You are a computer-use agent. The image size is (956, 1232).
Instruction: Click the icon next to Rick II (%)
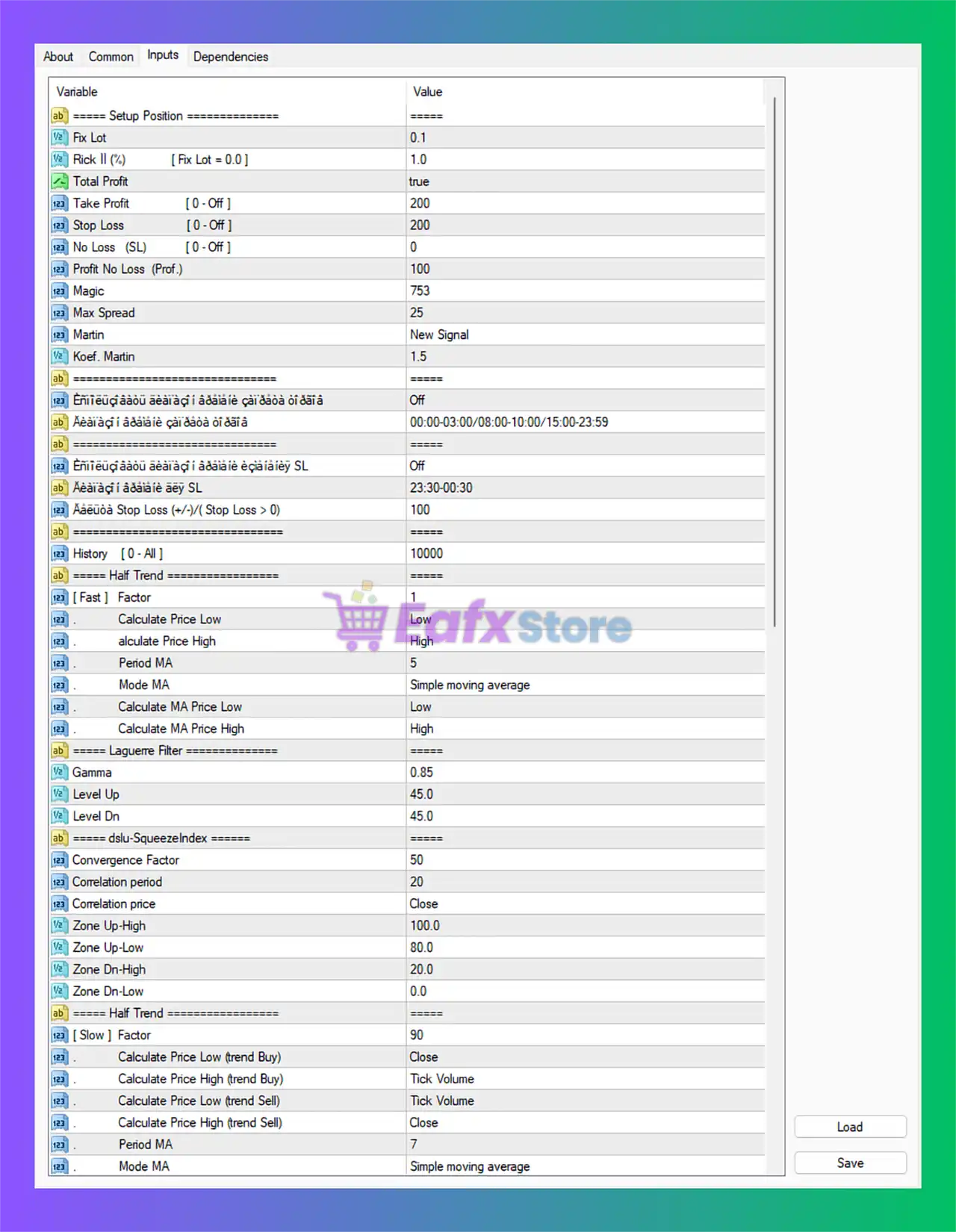pos(59,159)
